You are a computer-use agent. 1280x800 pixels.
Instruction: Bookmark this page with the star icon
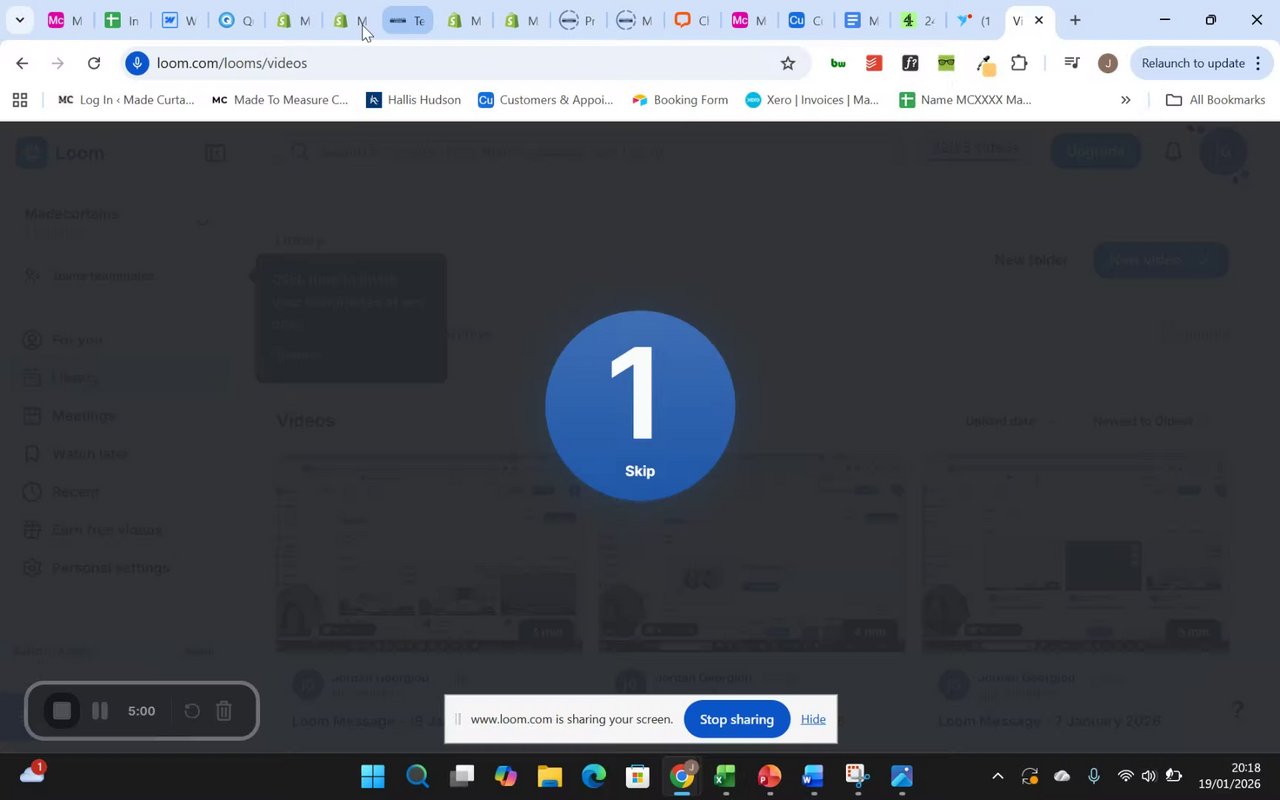pyautogui.click(x=788, y=63)
